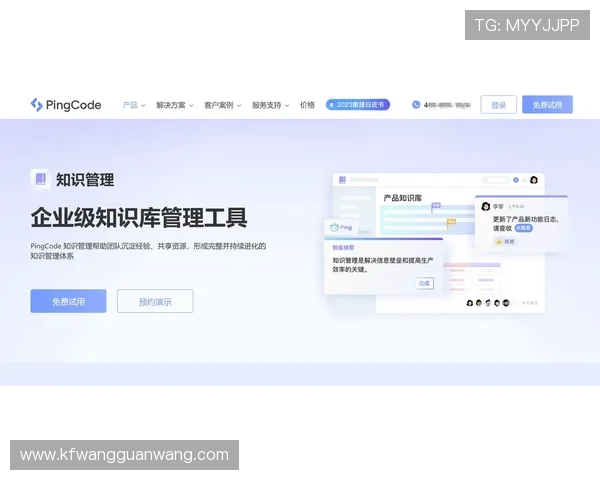Click the hero 免费试用 button
The height and width of the screenshot is (480, 600).
(x=68, y=301)
